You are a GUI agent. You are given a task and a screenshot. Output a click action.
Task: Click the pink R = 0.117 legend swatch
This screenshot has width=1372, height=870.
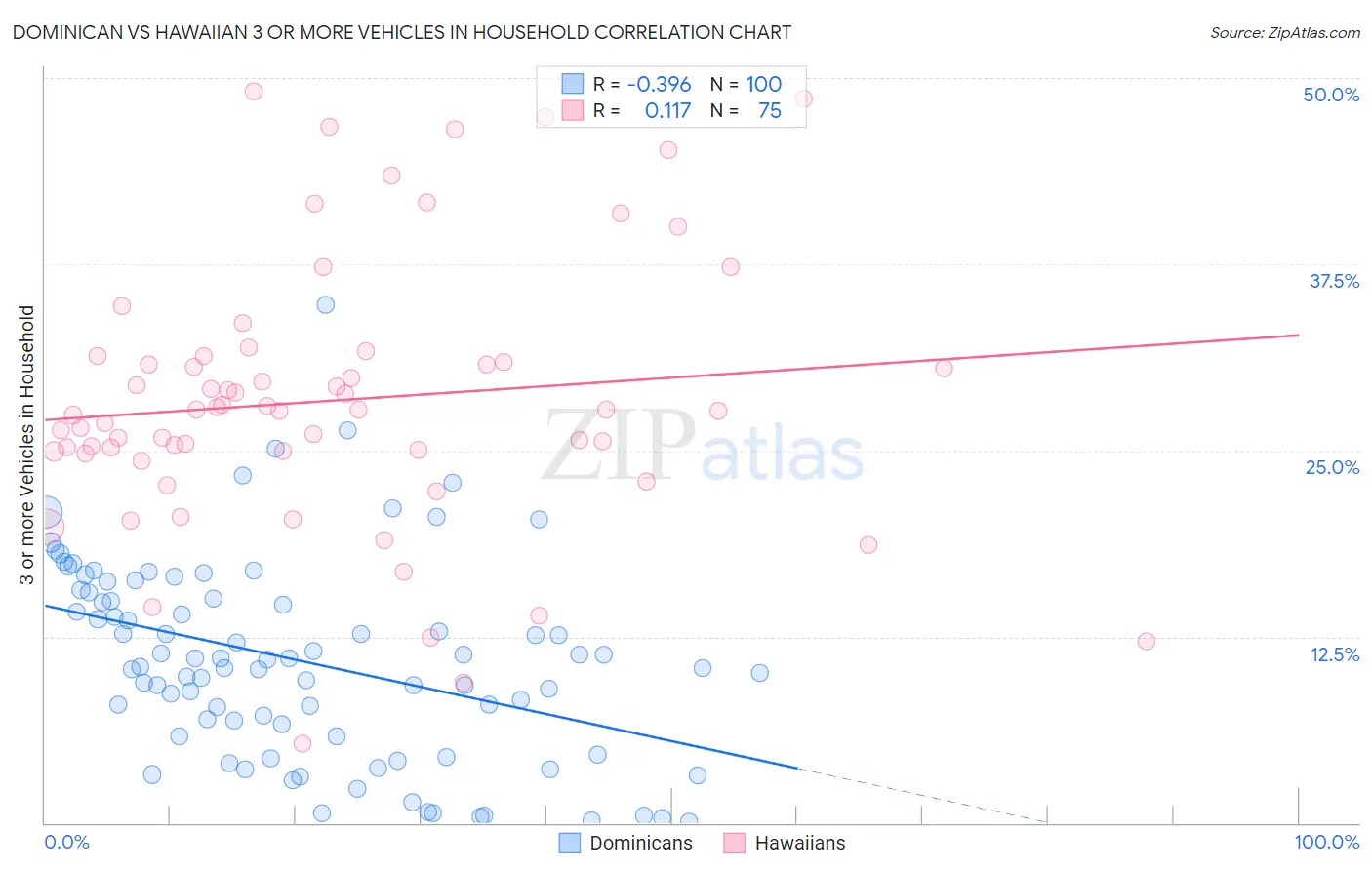coord(572,110)
